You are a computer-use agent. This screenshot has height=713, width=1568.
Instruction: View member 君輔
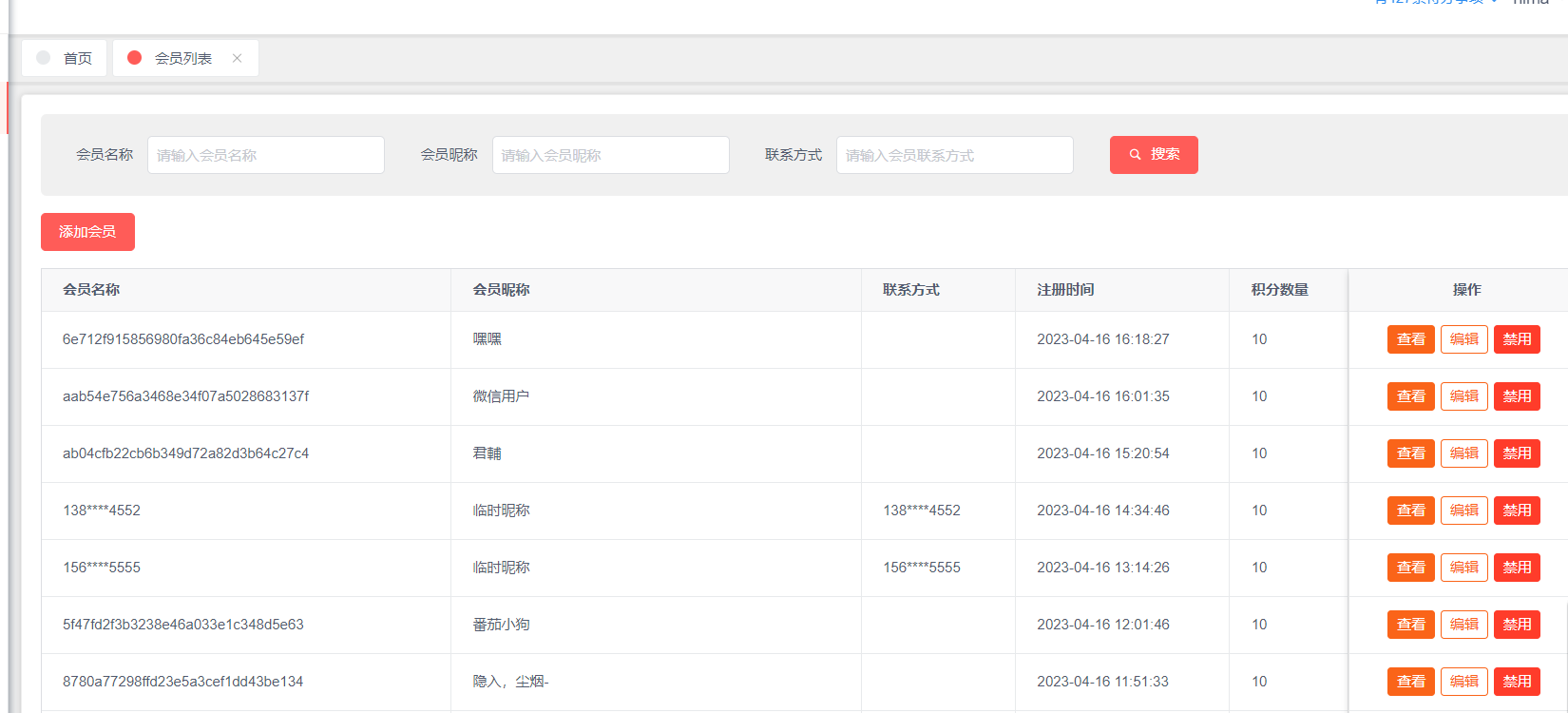(x=1411, y=453)
